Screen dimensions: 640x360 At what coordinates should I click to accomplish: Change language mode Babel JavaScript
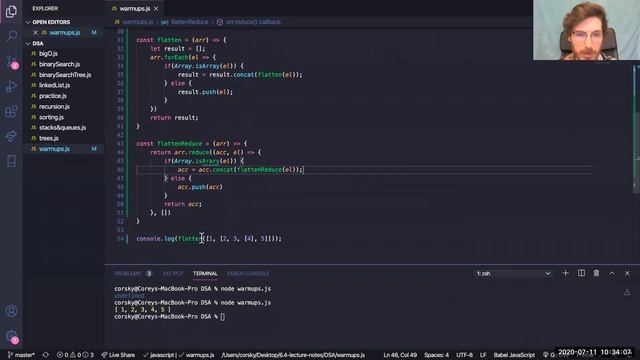514,355
